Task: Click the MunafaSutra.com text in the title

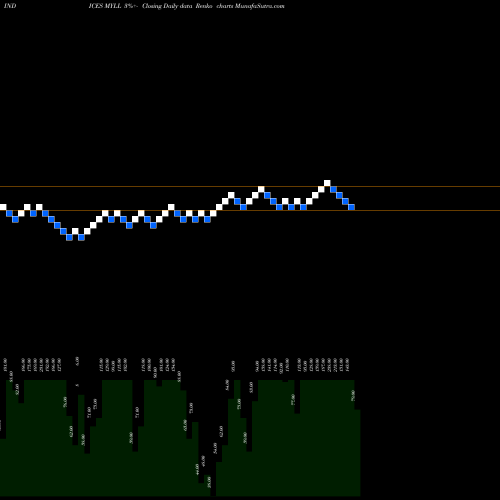Action: click(x=260, y=6)
